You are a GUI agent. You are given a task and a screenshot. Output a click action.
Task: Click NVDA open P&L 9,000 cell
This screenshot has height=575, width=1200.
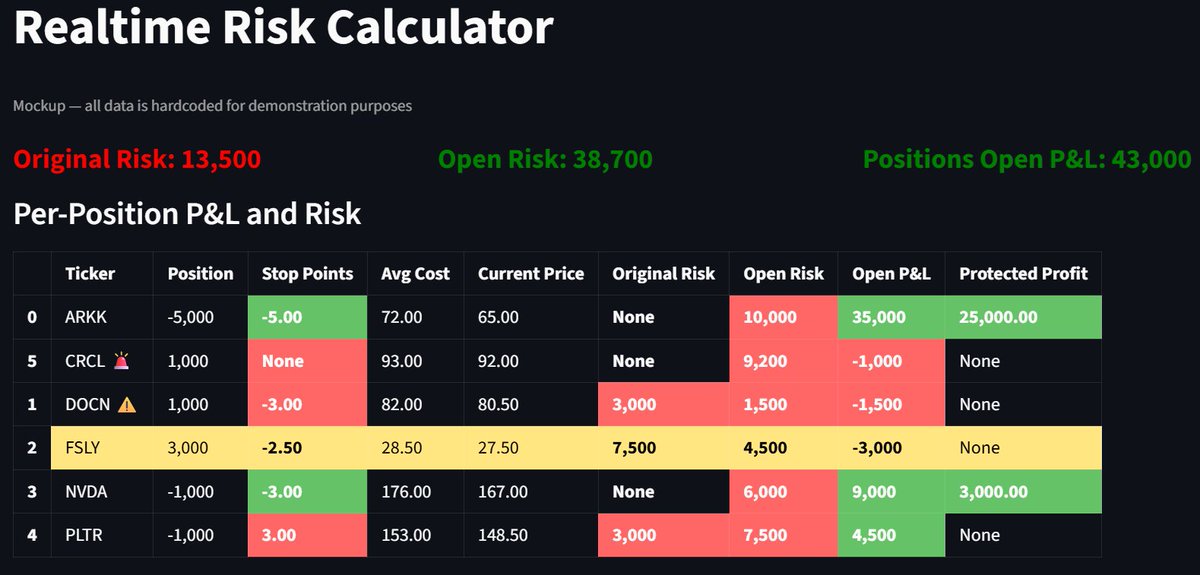click(892, 491)
